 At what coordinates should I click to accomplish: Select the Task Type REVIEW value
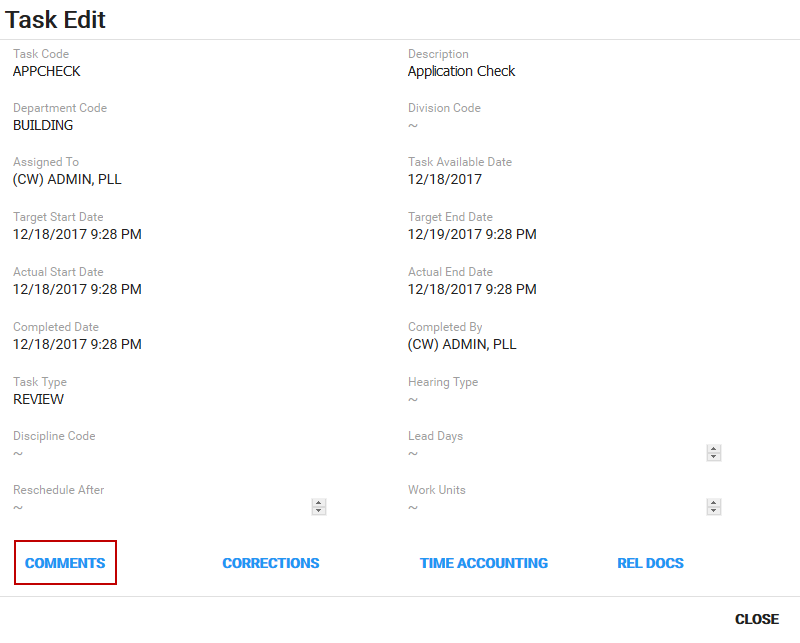click(38, 399)
